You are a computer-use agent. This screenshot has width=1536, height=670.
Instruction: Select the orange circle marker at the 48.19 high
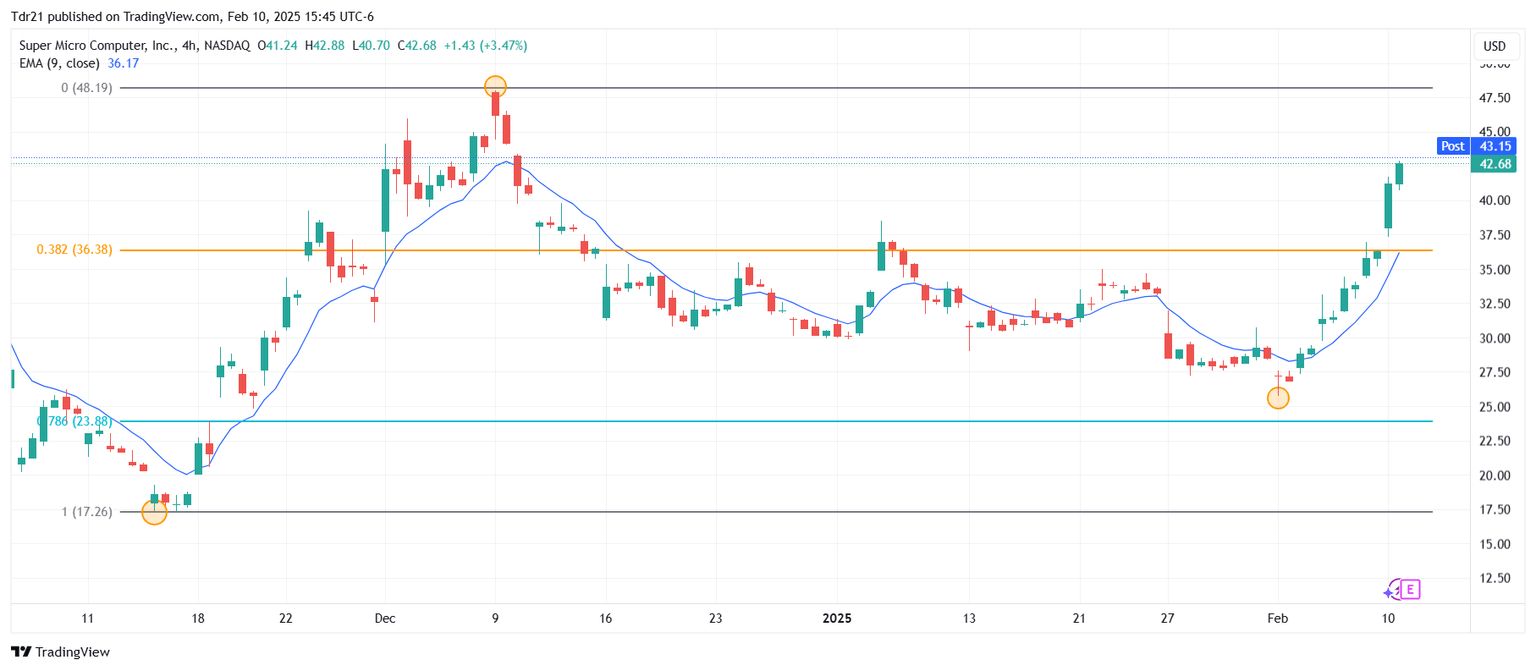tap(495, 87)
